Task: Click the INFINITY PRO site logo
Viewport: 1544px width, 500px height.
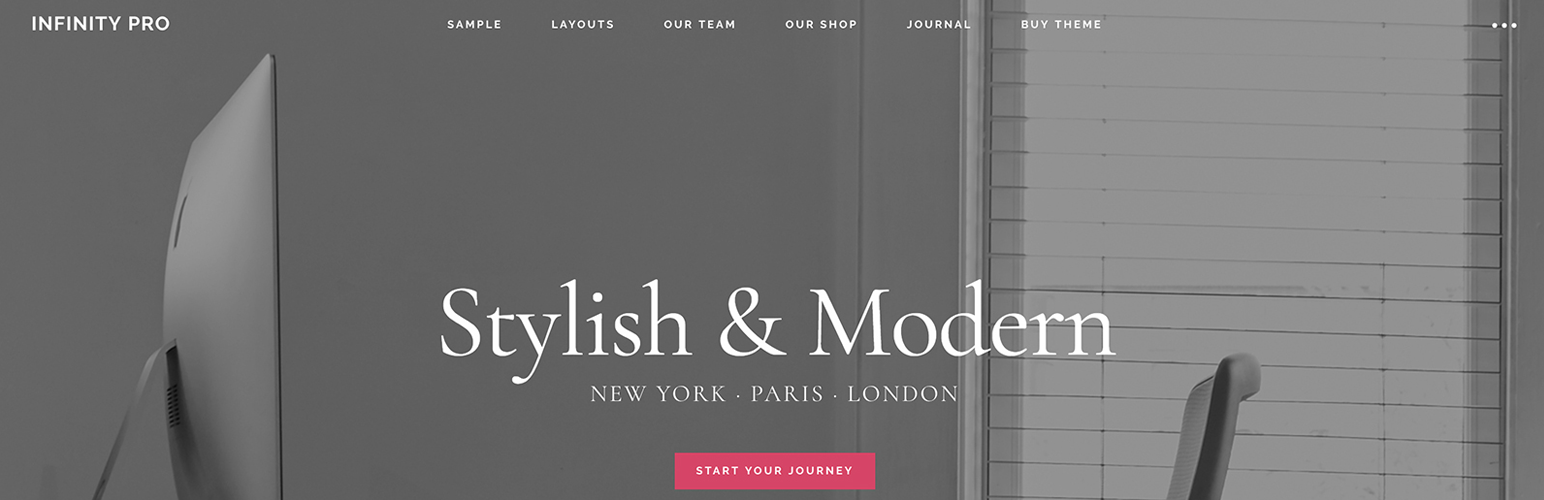Action: pos(101,24)
